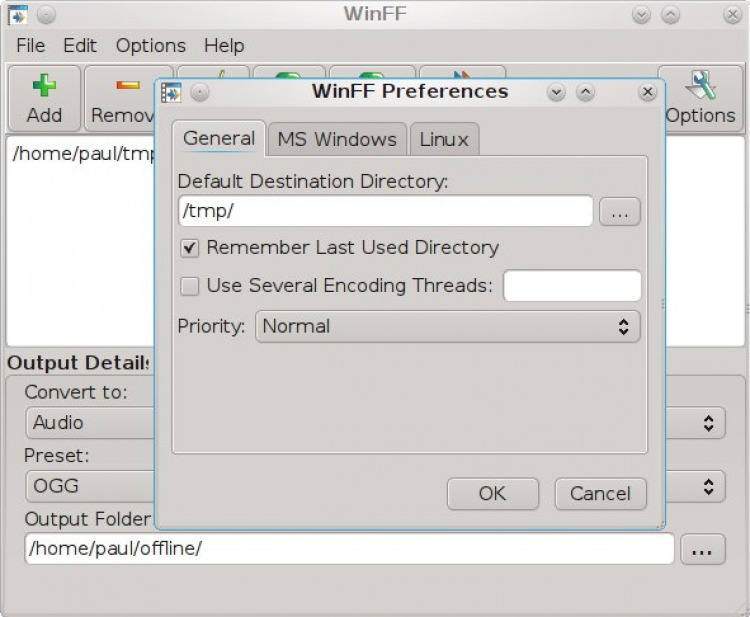Minimize the main WinFF window
Image resolution: width=750 pixels, height=617 pixels.
point(641,15)
